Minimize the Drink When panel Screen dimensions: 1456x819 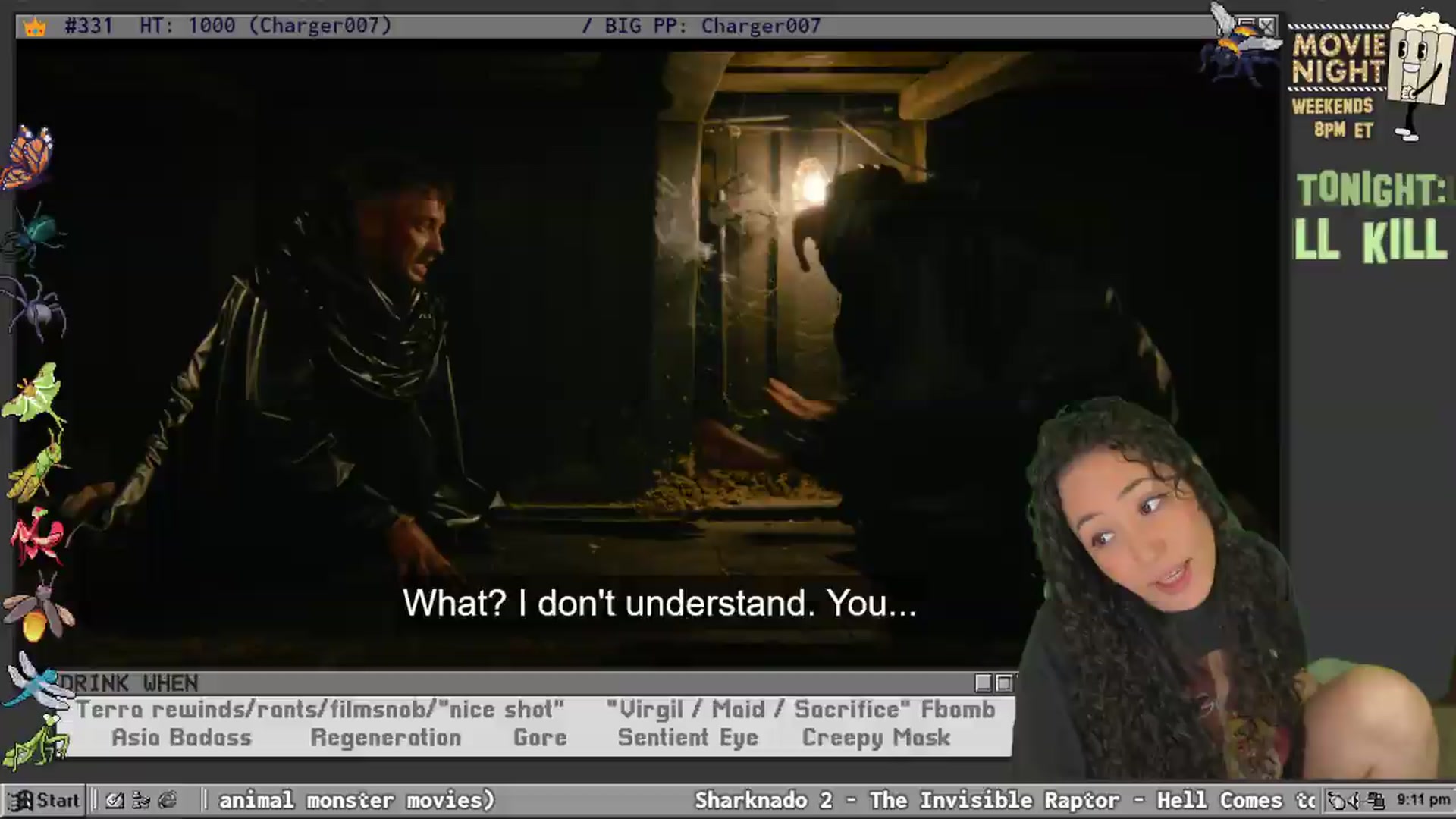click(x=984, y=683)
